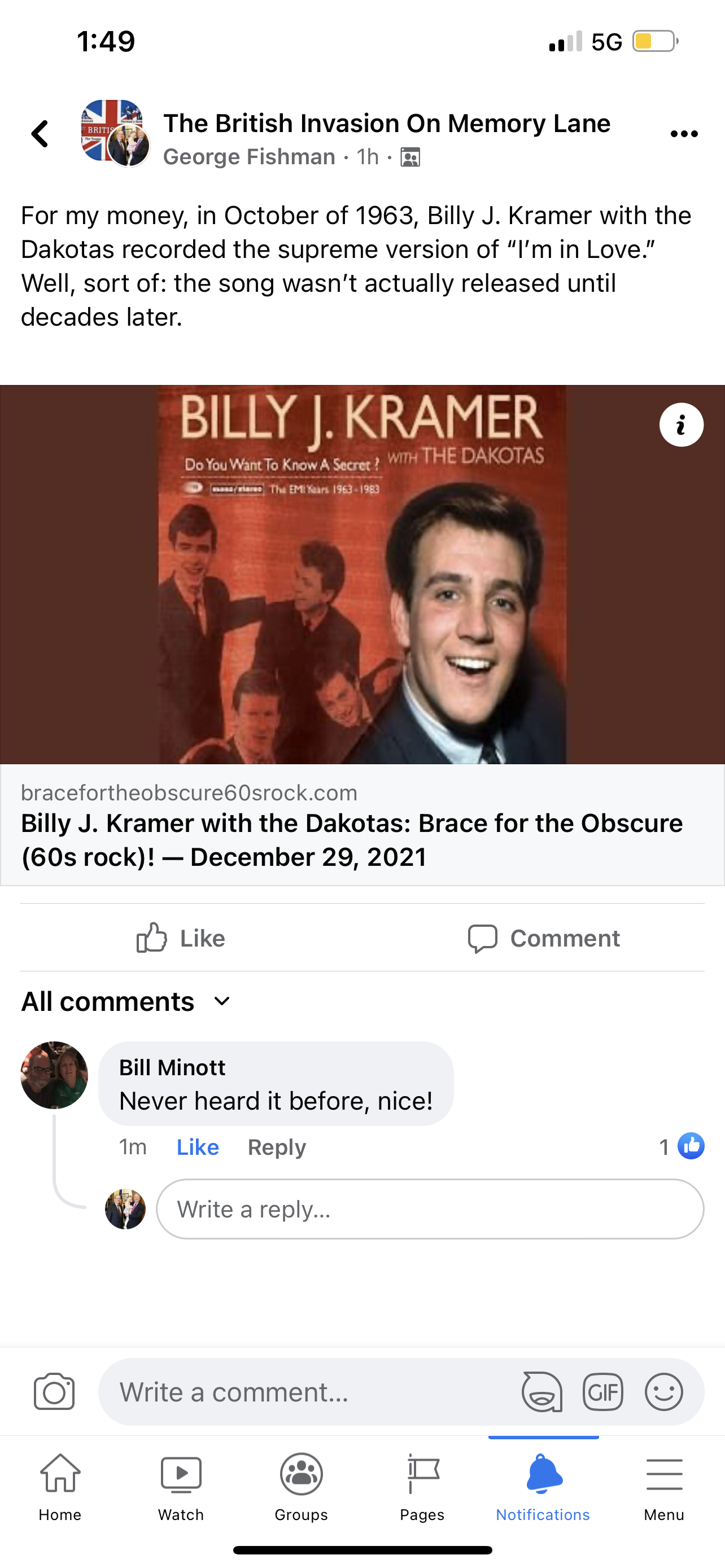Open the three-dot post options menu
The image size is (725, 1568).
684,134
